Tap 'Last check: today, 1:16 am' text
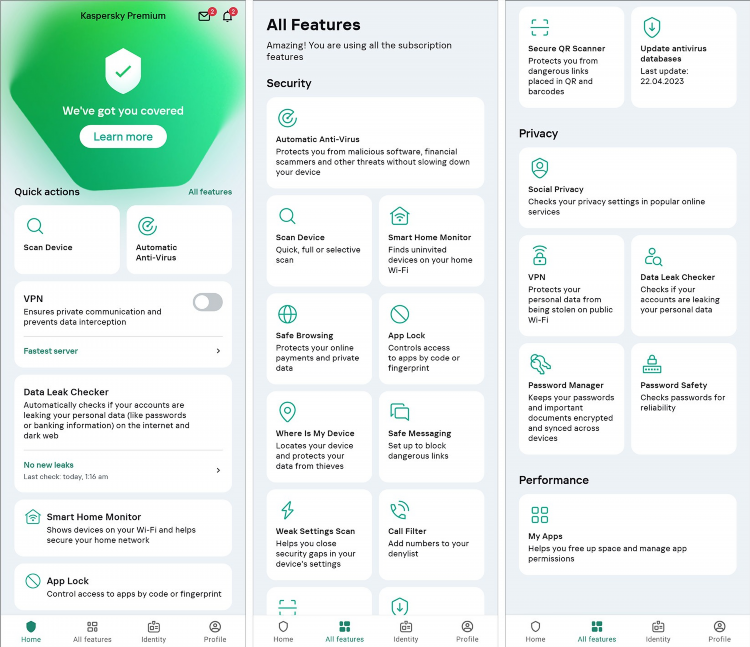 [x=66, y=477]
